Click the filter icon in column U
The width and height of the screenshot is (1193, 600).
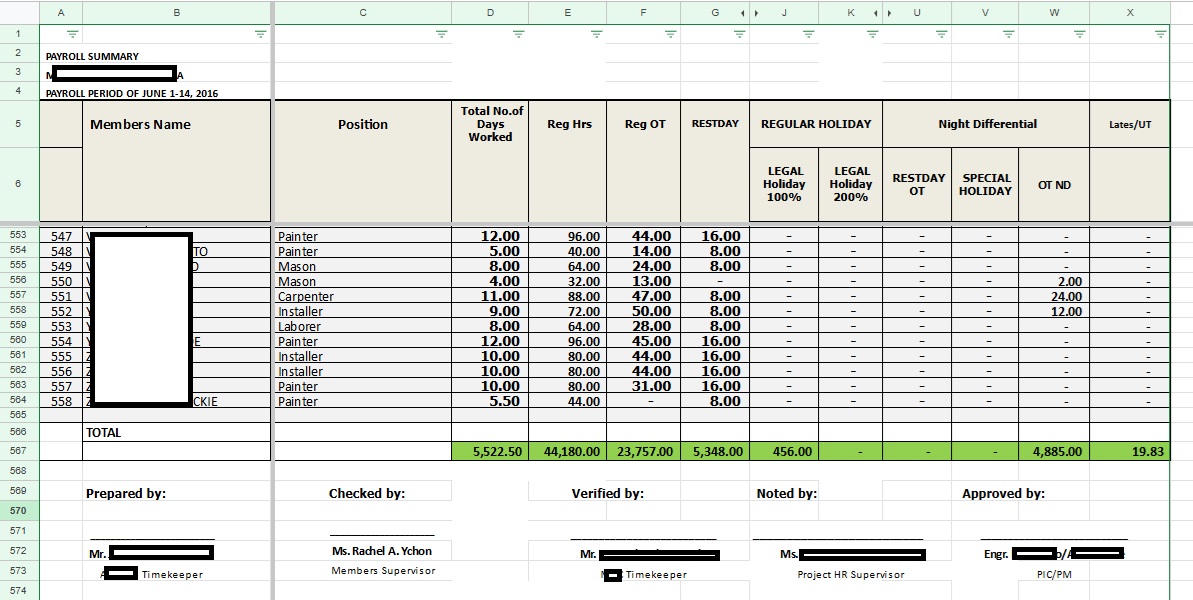click(x=941, y=34)
